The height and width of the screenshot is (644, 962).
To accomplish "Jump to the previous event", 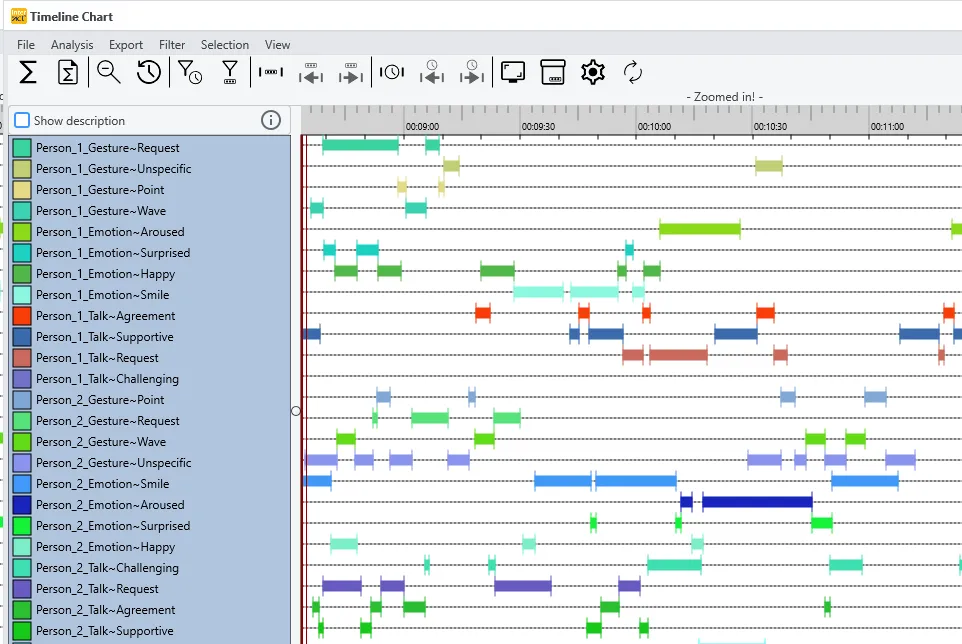I will click(310, 72).
